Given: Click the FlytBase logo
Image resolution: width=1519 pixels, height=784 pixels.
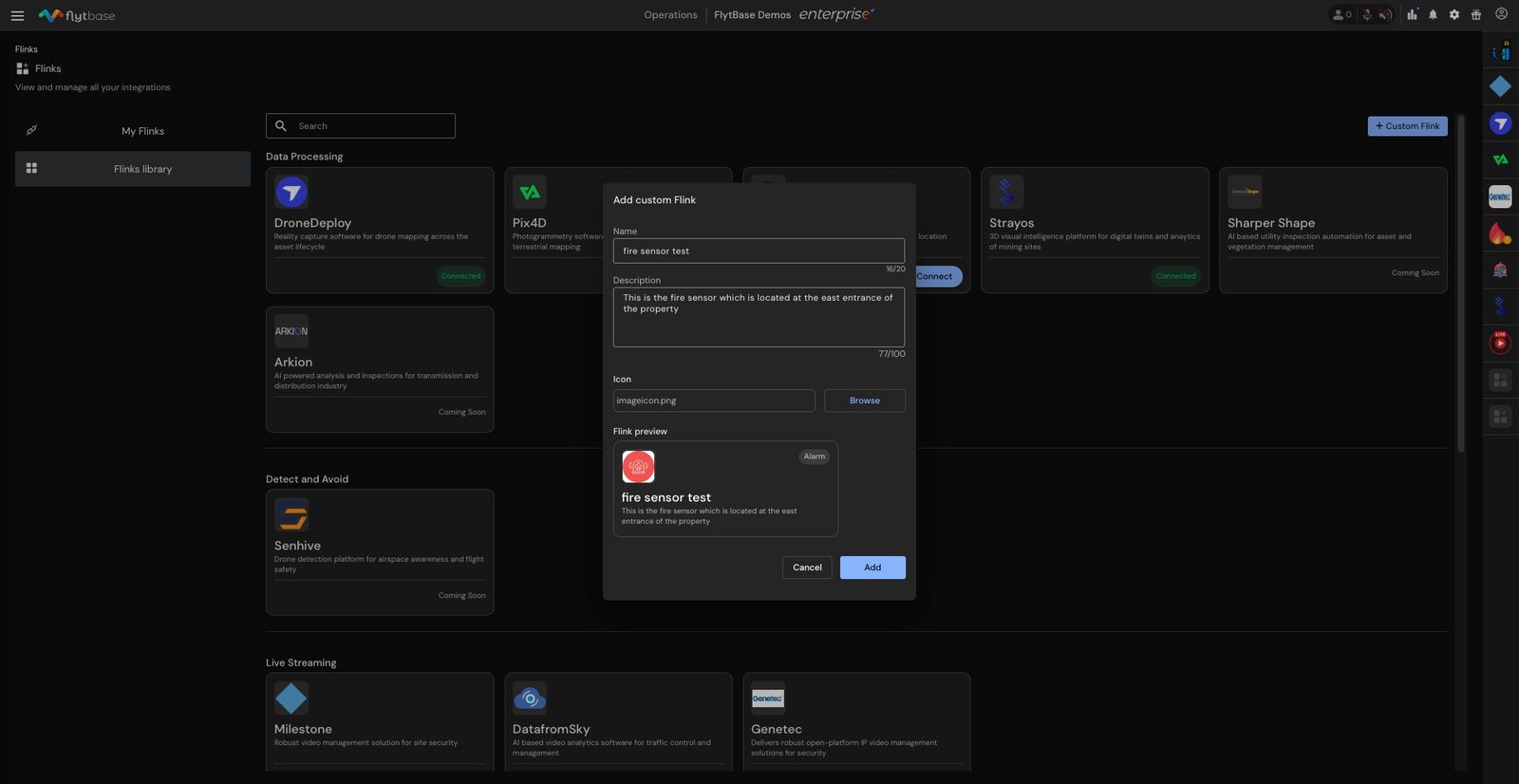Looking at the screenshot, I should coord(77,15).
